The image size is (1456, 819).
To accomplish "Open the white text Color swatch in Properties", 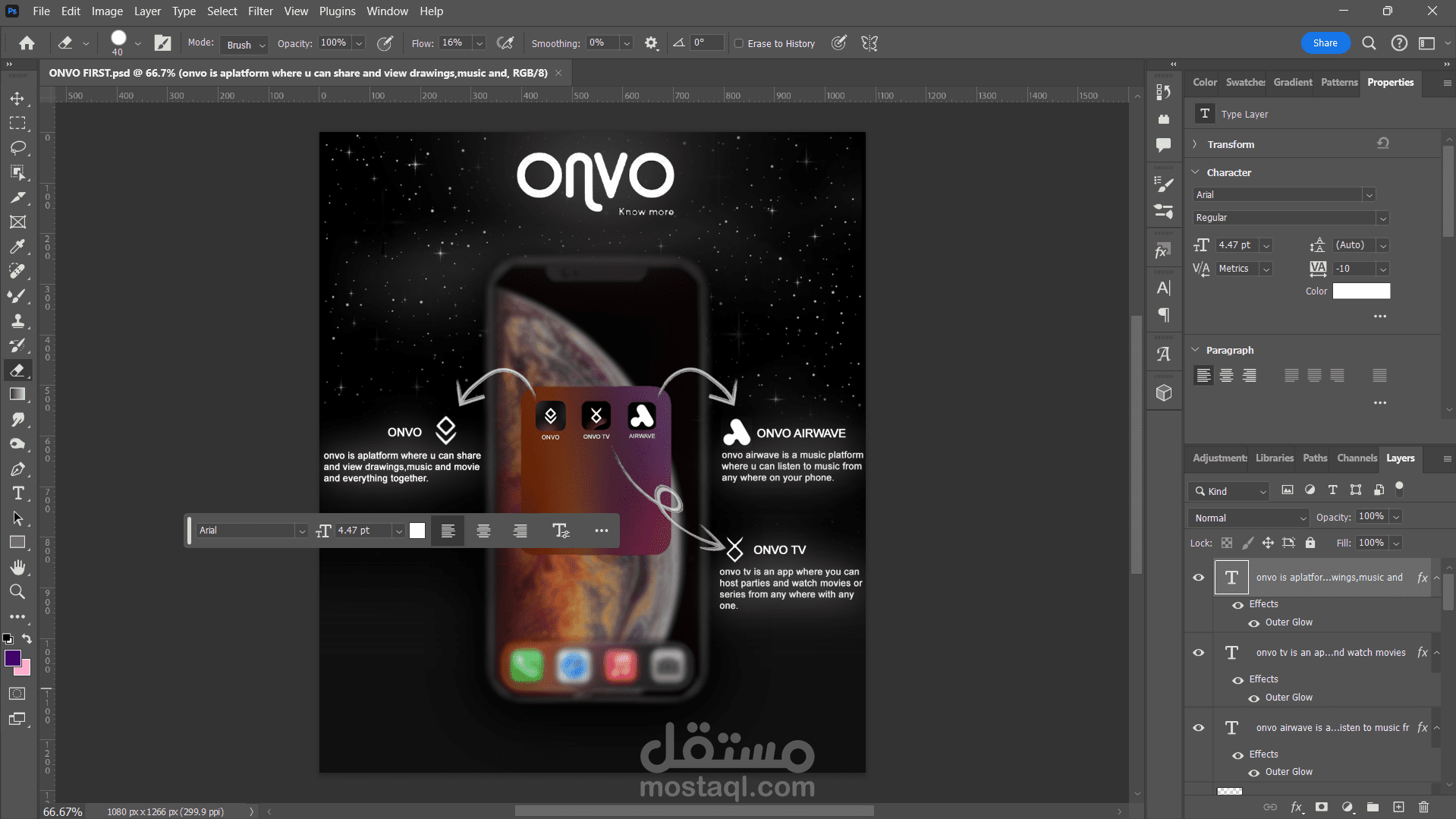I will (1362, 291).
